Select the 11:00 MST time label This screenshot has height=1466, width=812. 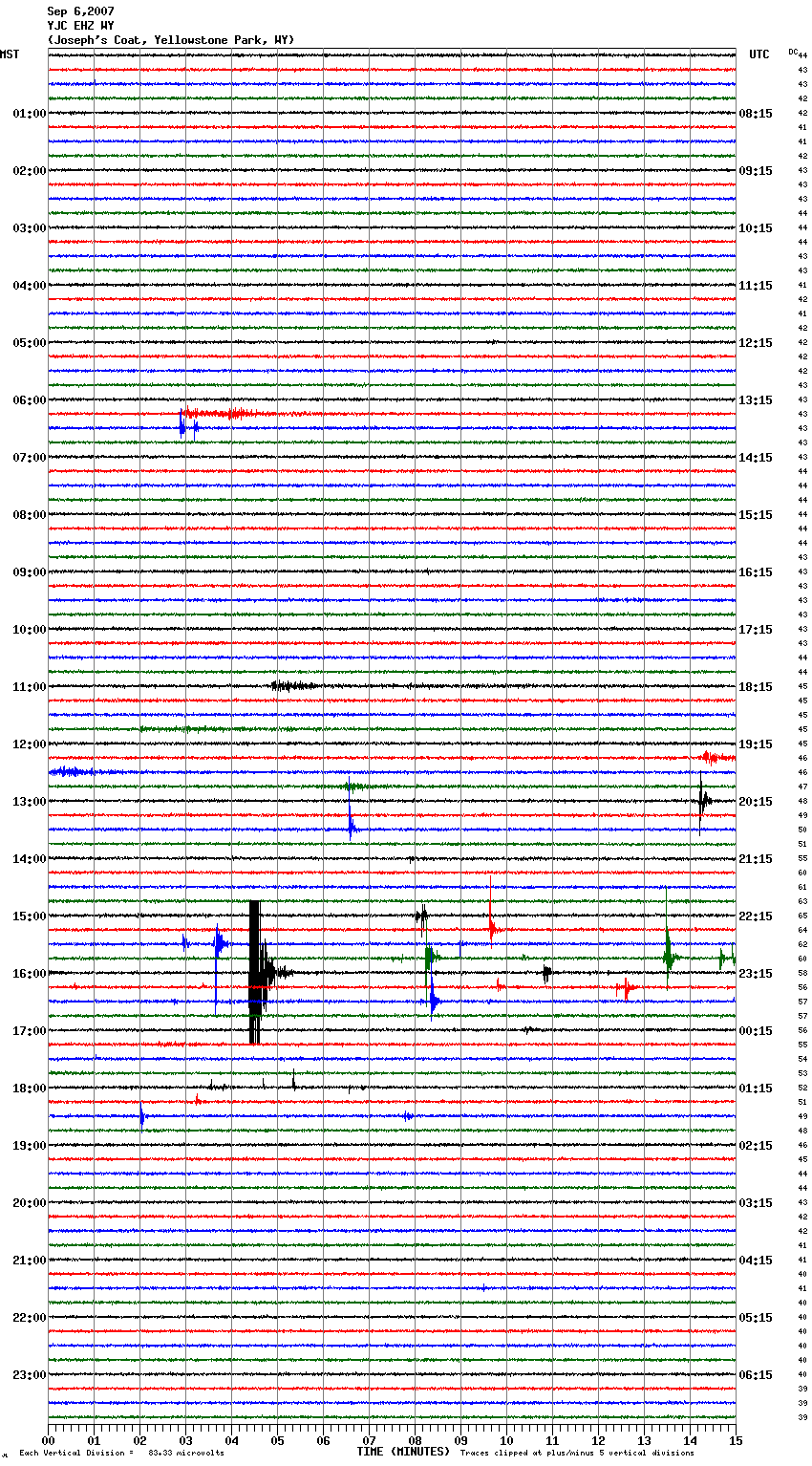tap(29, 687)
